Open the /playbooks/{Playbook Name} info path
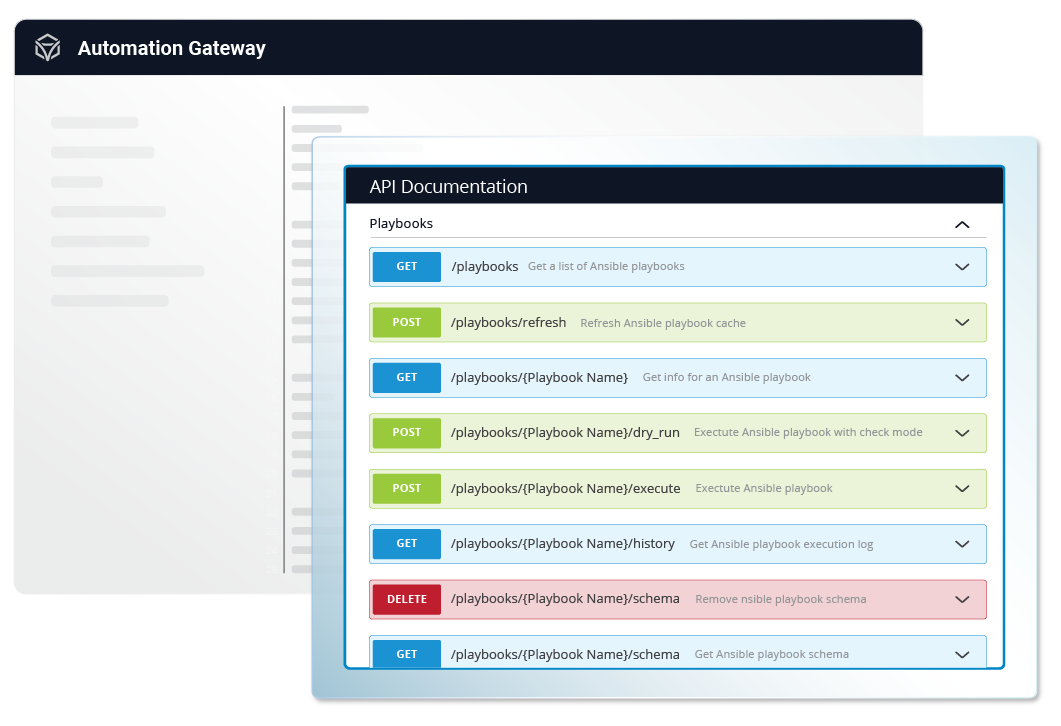Viewport: 1061px width, 726px height. coord(539,378)
